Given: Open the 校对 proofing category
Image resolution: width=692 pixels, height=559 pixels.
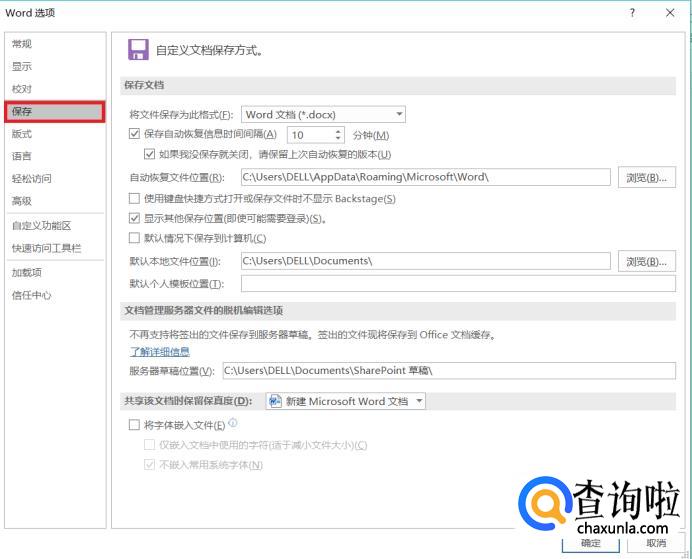Looking at the screenshot, I should [22, 89].
